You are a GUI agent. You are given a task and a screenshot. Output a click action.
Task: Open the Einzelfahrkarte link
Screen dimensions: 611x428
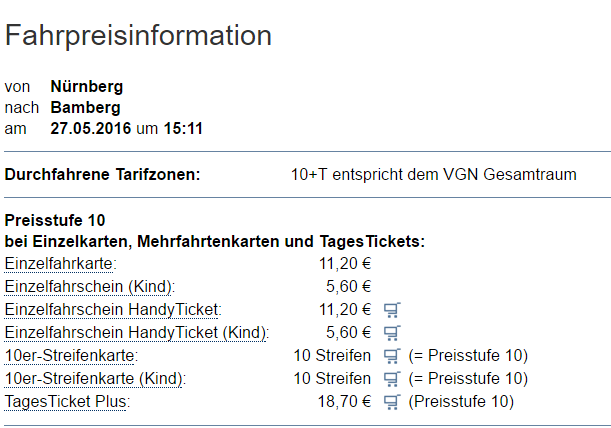[x=59, y=264]
